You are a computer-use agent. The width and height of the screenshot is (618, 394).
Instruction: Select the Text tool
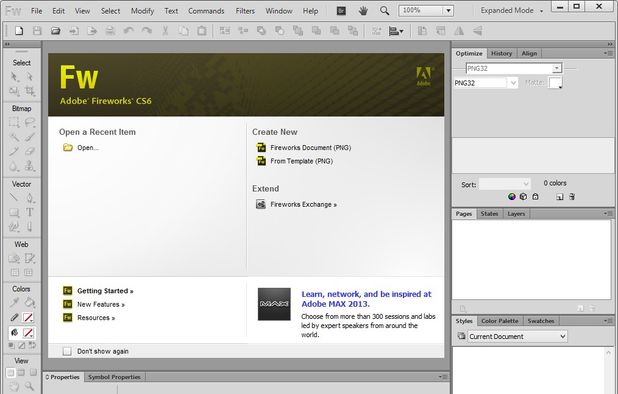coord(30,212)
